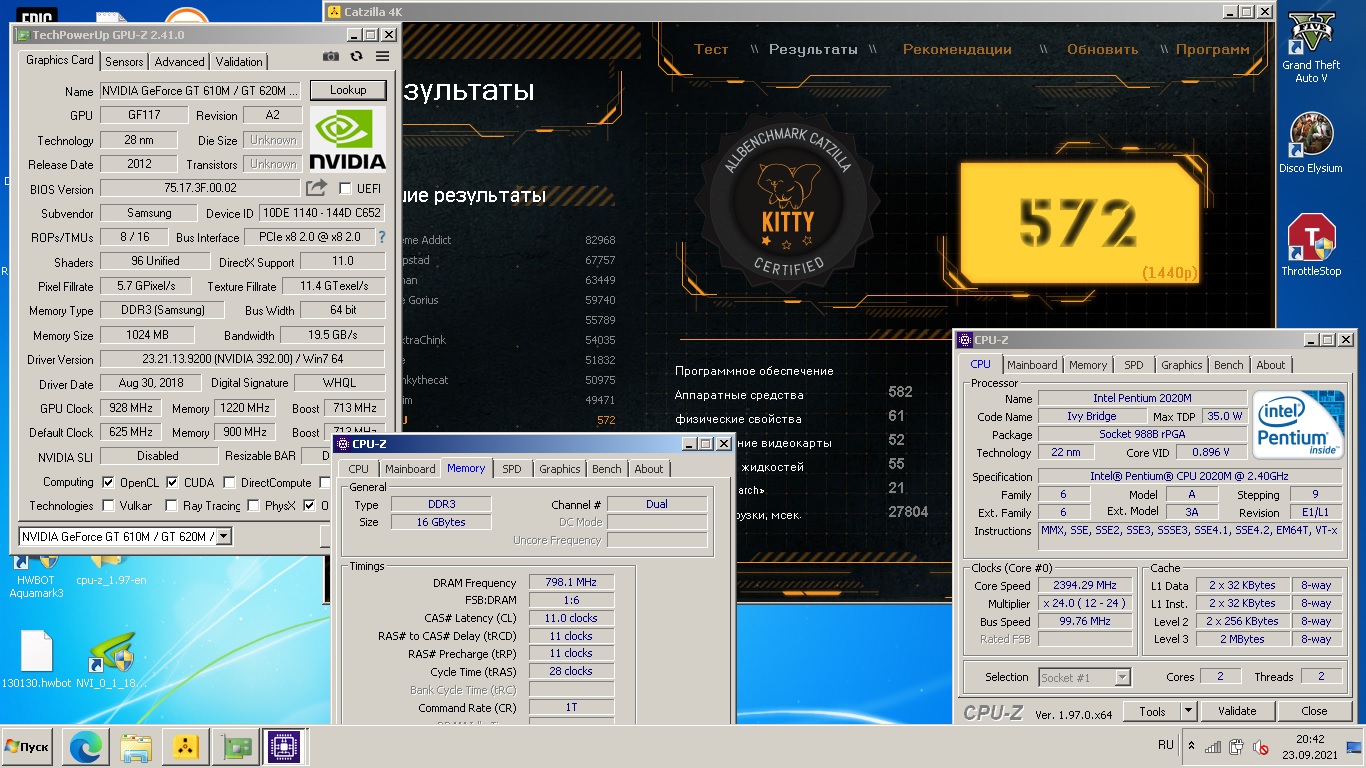Open Disco Elysium desktop shortcut

pos(1311,143)
